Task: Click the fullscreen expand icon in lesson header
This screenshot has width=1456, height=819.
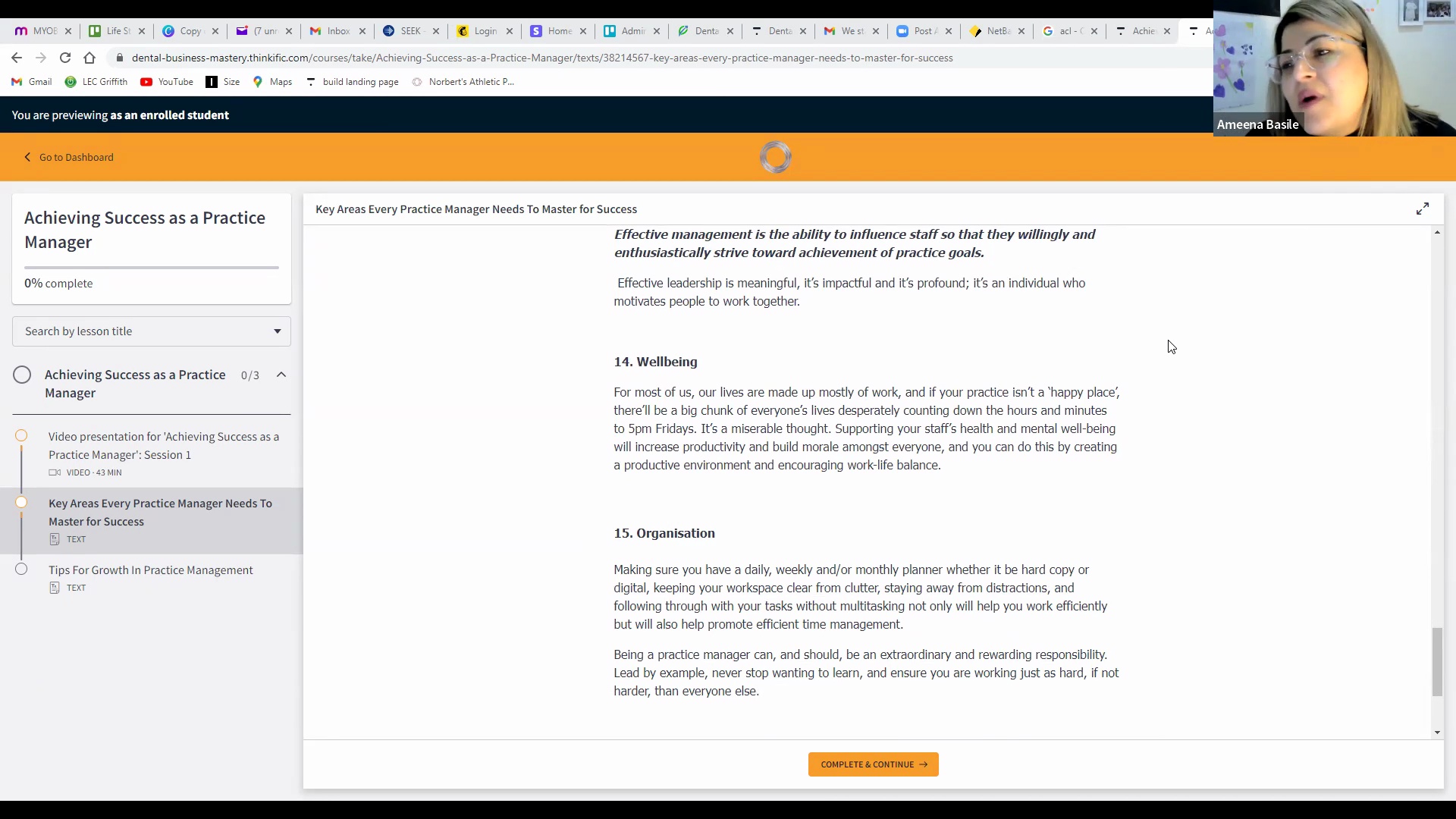Action: (x=1423, y=209)
